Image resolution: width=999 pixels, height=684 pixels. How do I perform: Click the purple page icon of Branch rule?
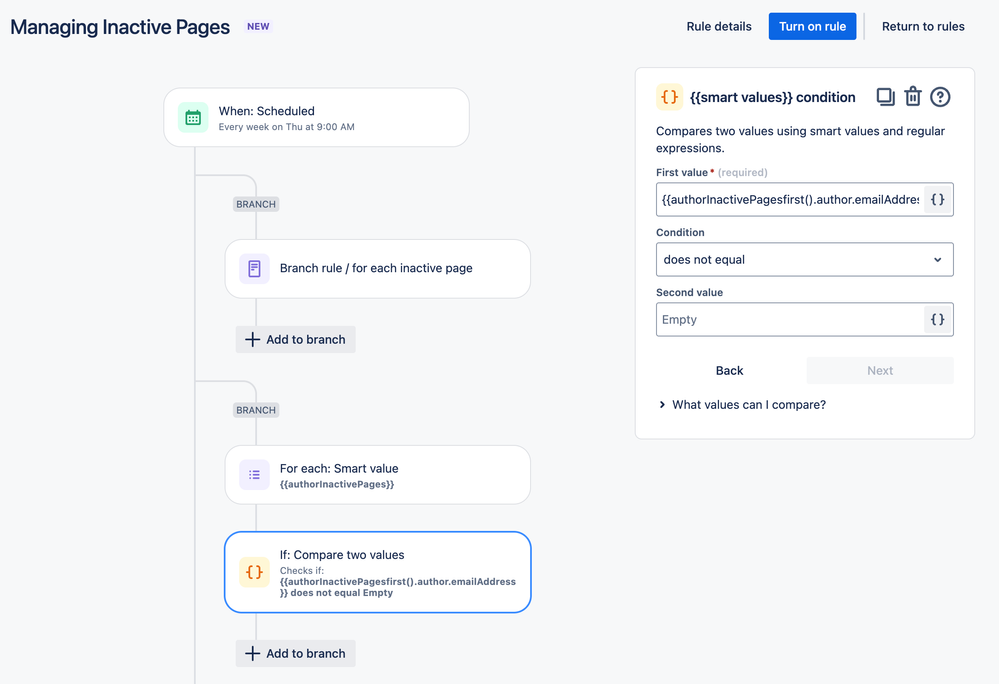pyautogui.click(x=254, y=268)
